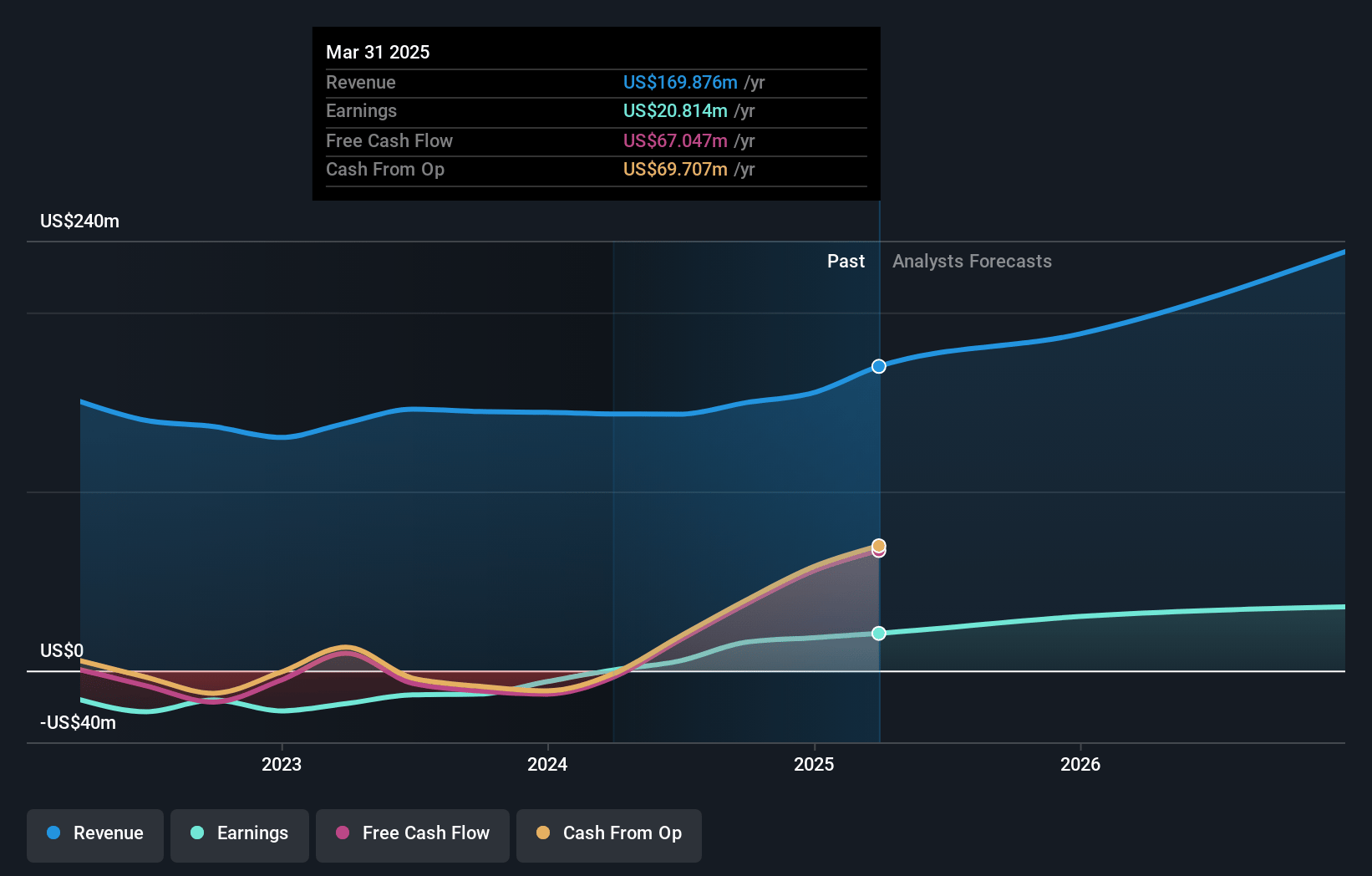Viewport: 1372px width, 876px height.
Task: Click the -US$40m y-axis label
Action: click(x=78, y=723)
